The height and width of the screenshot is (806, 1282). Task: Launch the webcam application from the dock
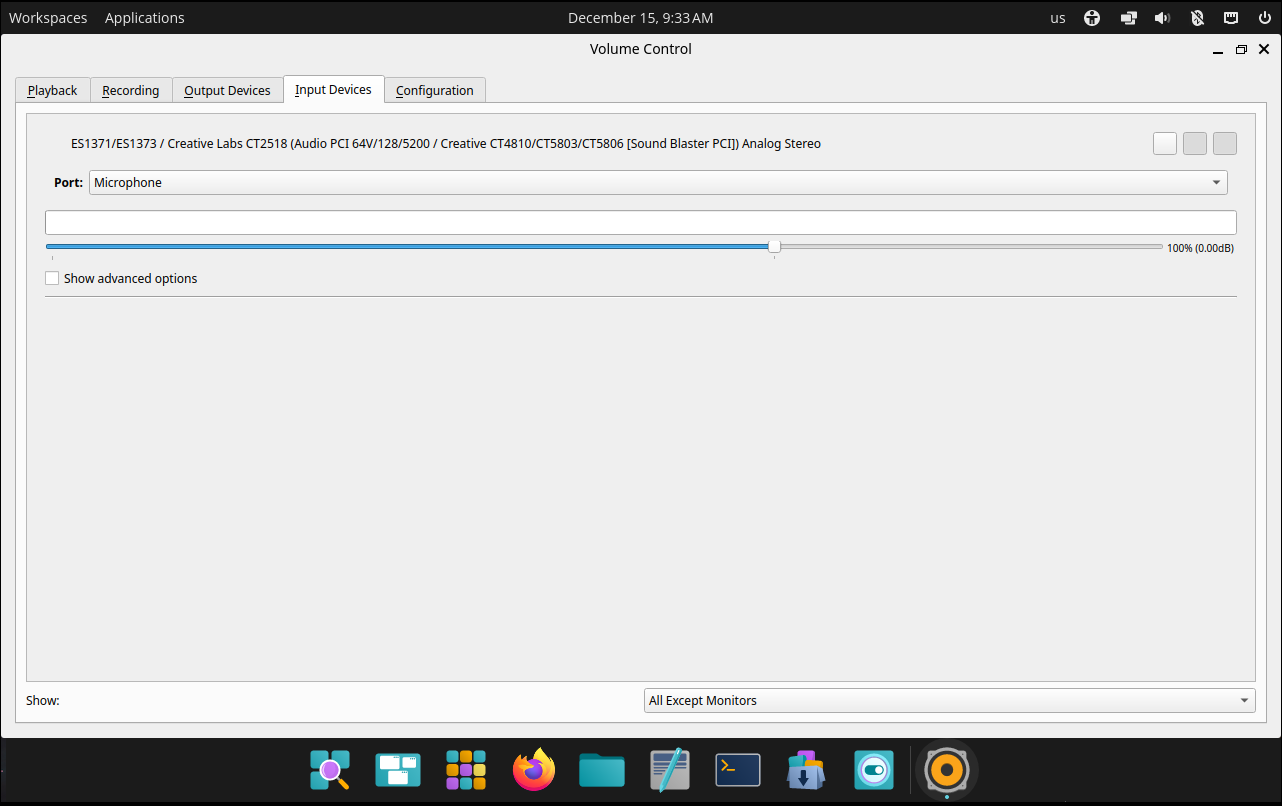point(873,770)
